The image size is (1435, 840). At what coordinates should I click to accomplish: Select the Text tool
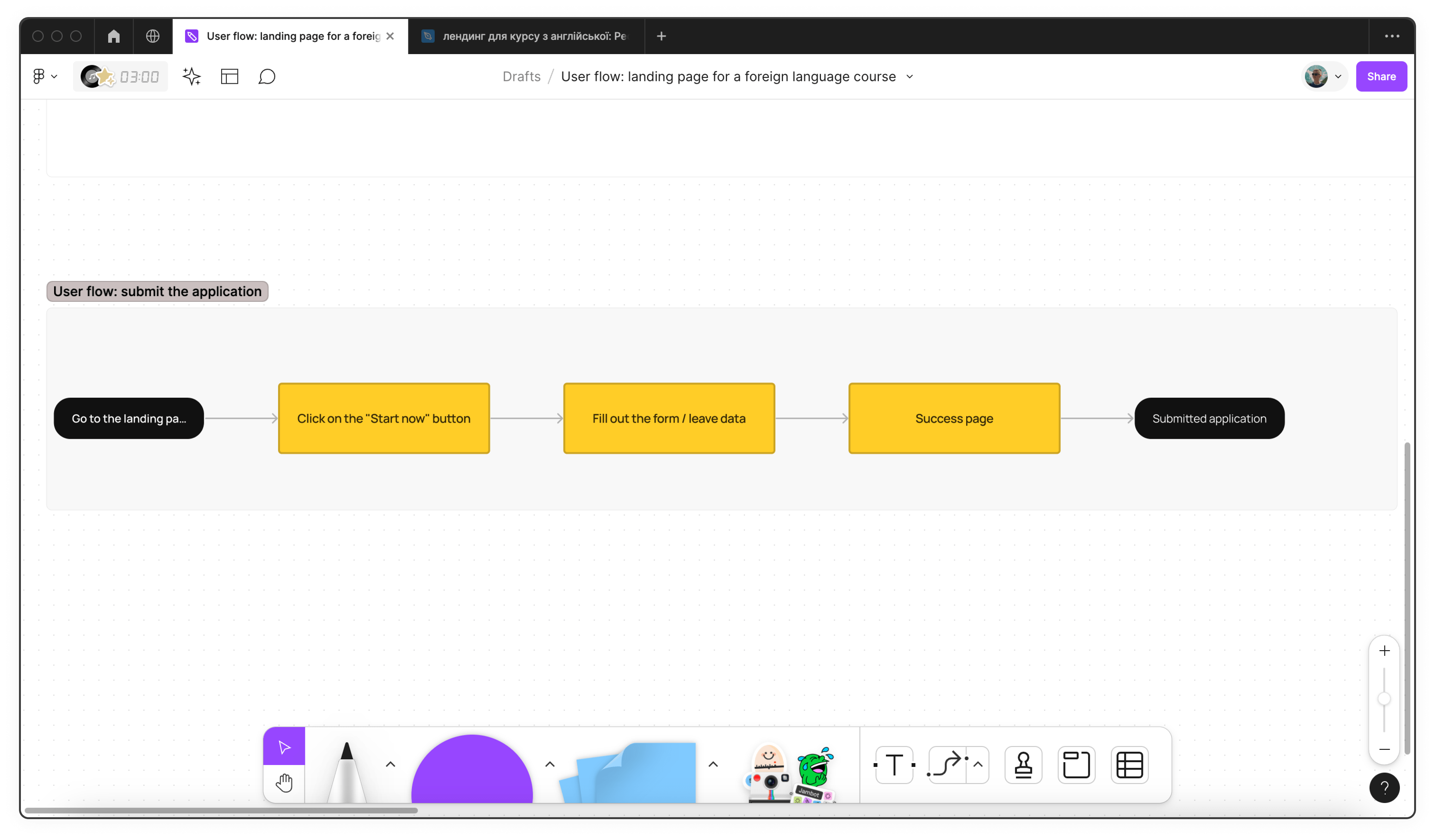894,765
